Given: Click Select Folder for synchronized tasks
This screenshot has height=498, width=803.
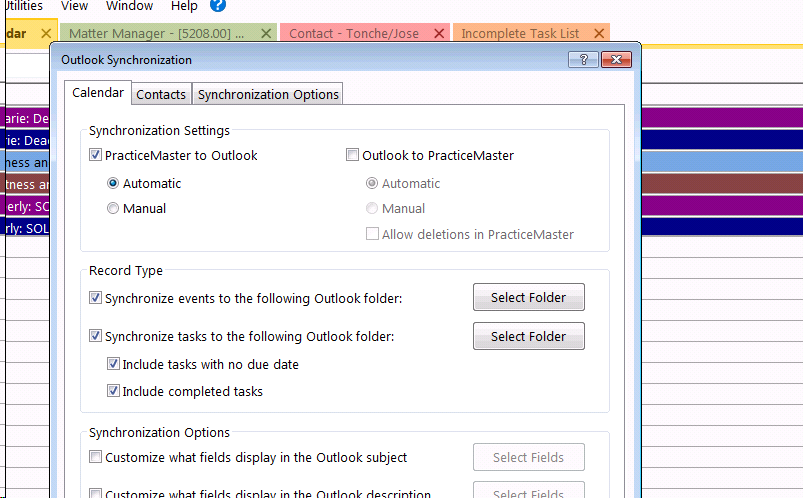Looking at the screenshot, I should pyautogui.click(x=528, y=337).
